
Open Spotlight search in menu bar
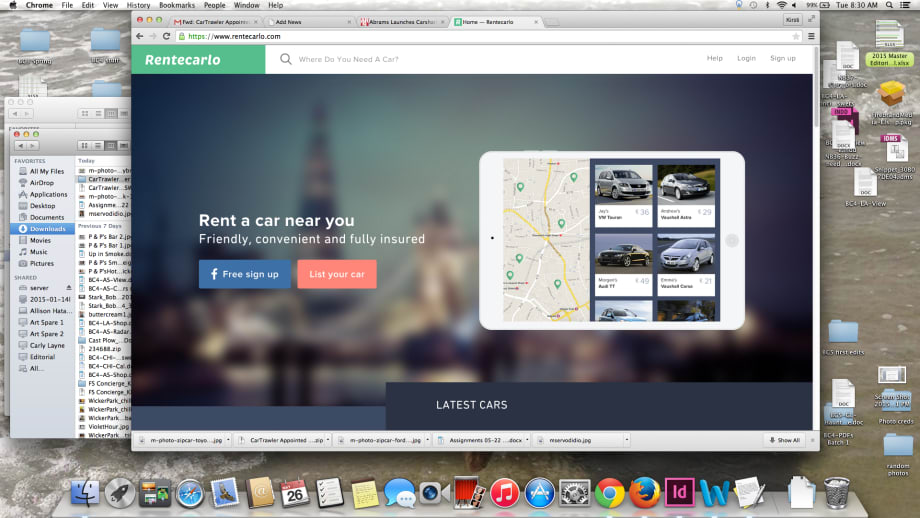[x=889, y=5]
